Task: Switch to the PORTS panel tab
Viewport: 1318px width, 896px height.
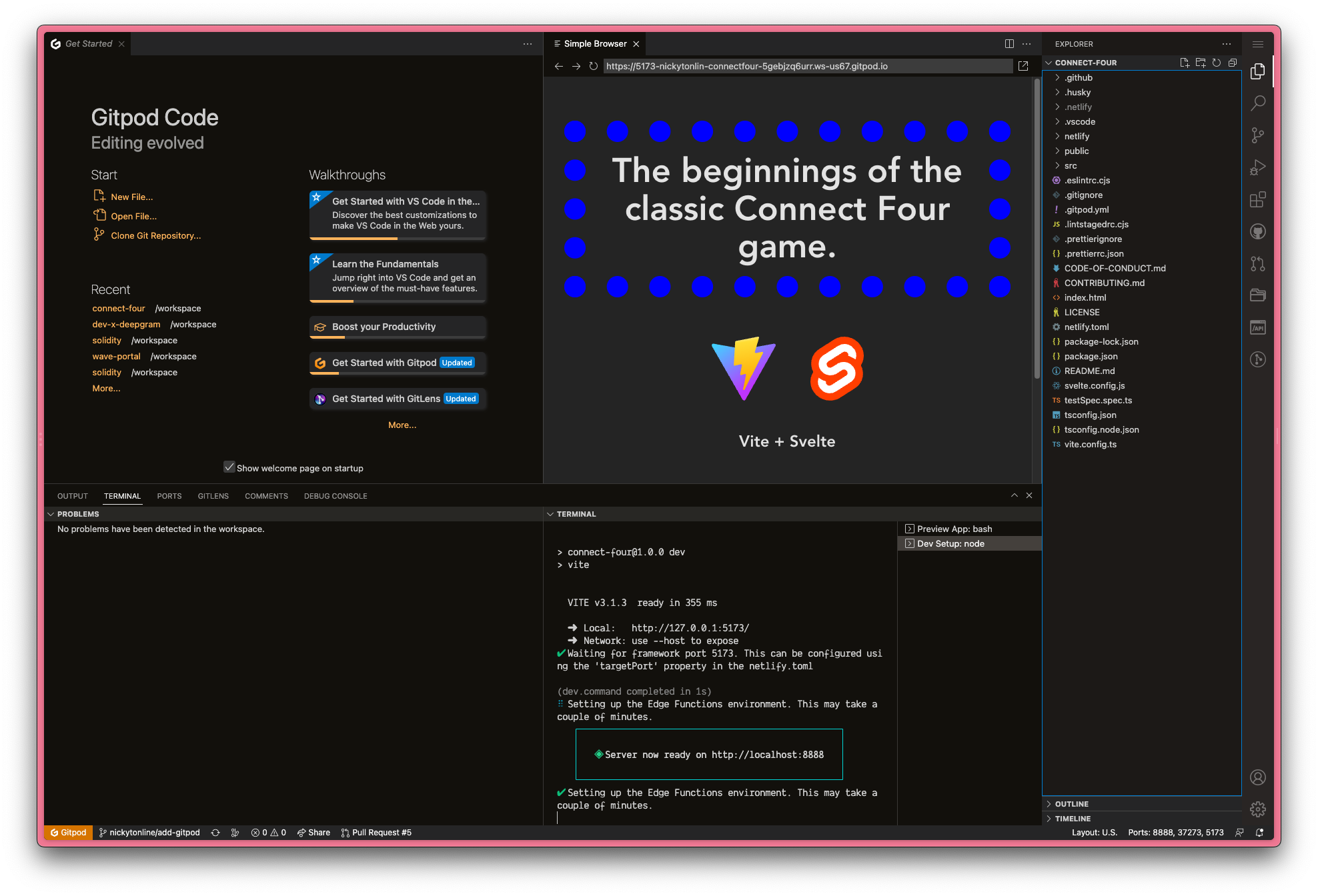Action: (169, 496)
